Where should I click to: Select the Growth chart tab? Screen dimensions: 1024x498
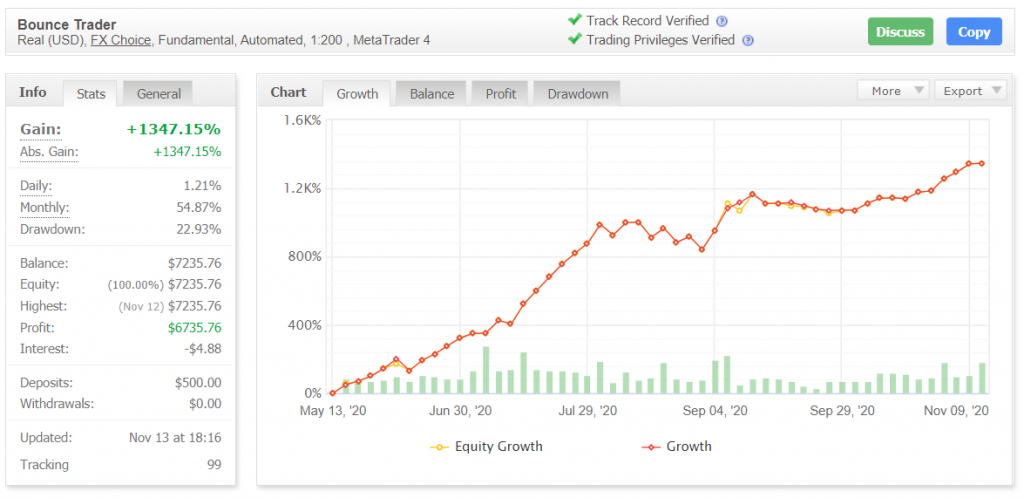tap(357, 94)
